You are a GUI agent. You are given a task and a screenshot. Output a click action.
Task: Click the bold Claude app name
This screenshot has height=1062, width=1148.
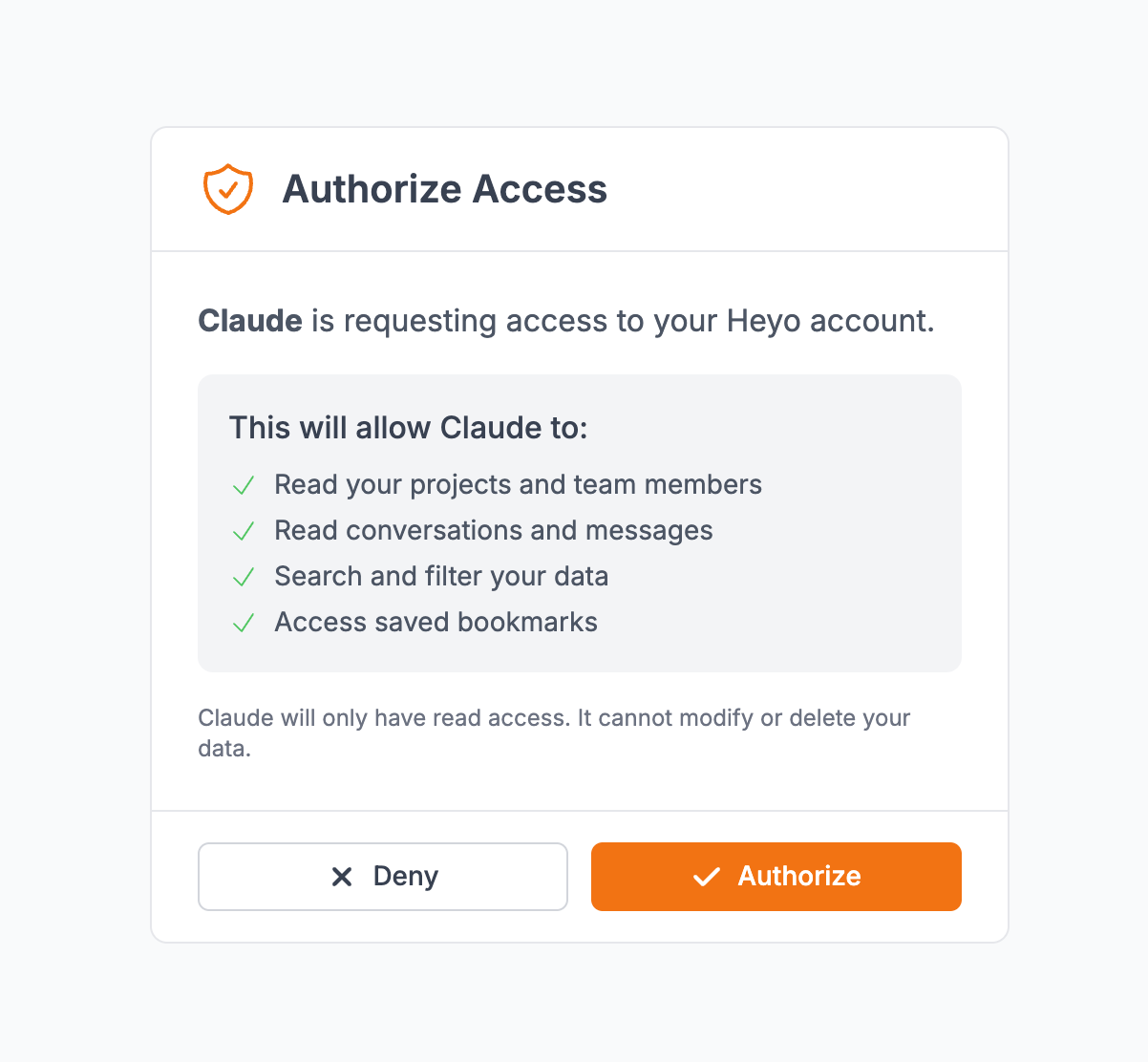click(x=249, y=321)
